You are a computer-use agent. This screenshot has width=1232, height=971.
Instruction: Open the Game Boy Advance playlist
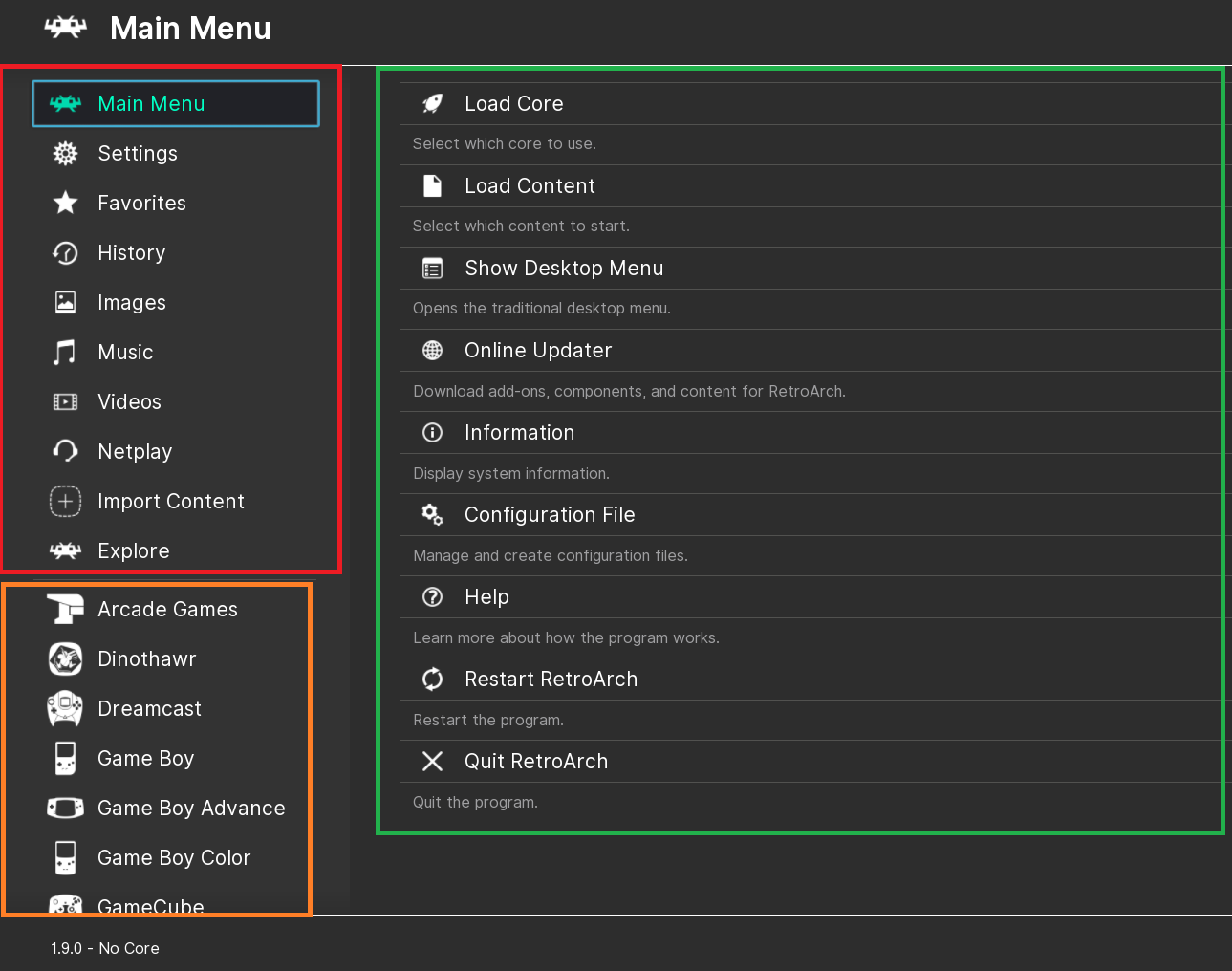(176, 808)
